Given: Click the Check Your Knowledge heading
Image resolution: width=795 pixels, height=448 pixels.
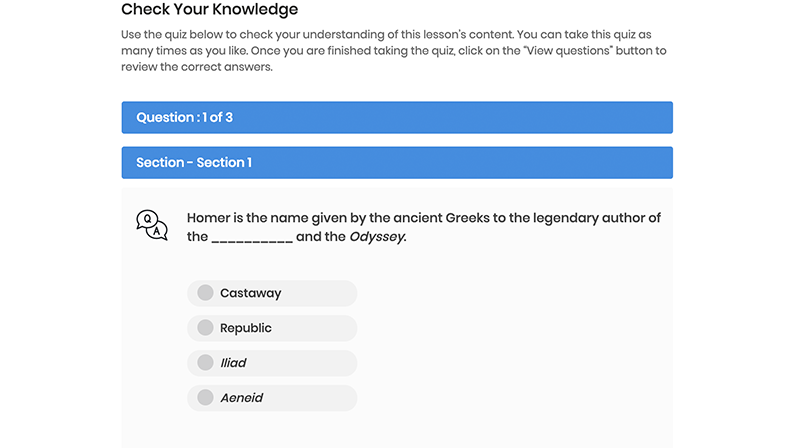Looking at the screenshot, I should click(209, 9).
